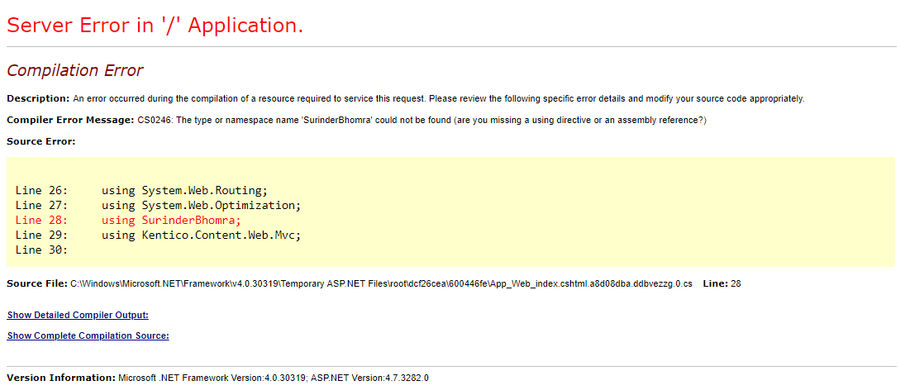Click the Source File label
Viewport: 900px width, 390px height.
tap(37, 284)
